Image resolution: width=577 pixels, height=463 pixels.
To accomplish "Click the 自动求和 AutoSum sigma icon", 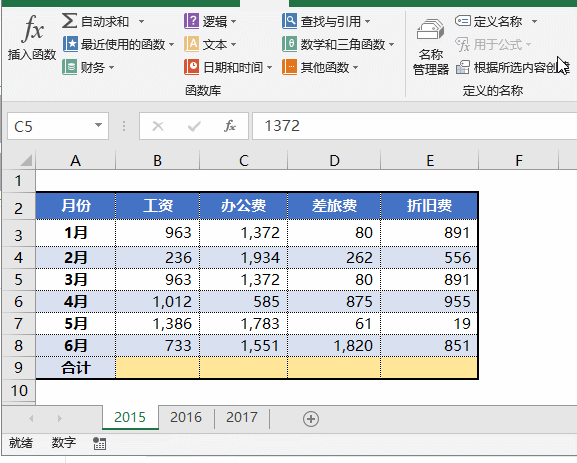I will pos(69,21).
